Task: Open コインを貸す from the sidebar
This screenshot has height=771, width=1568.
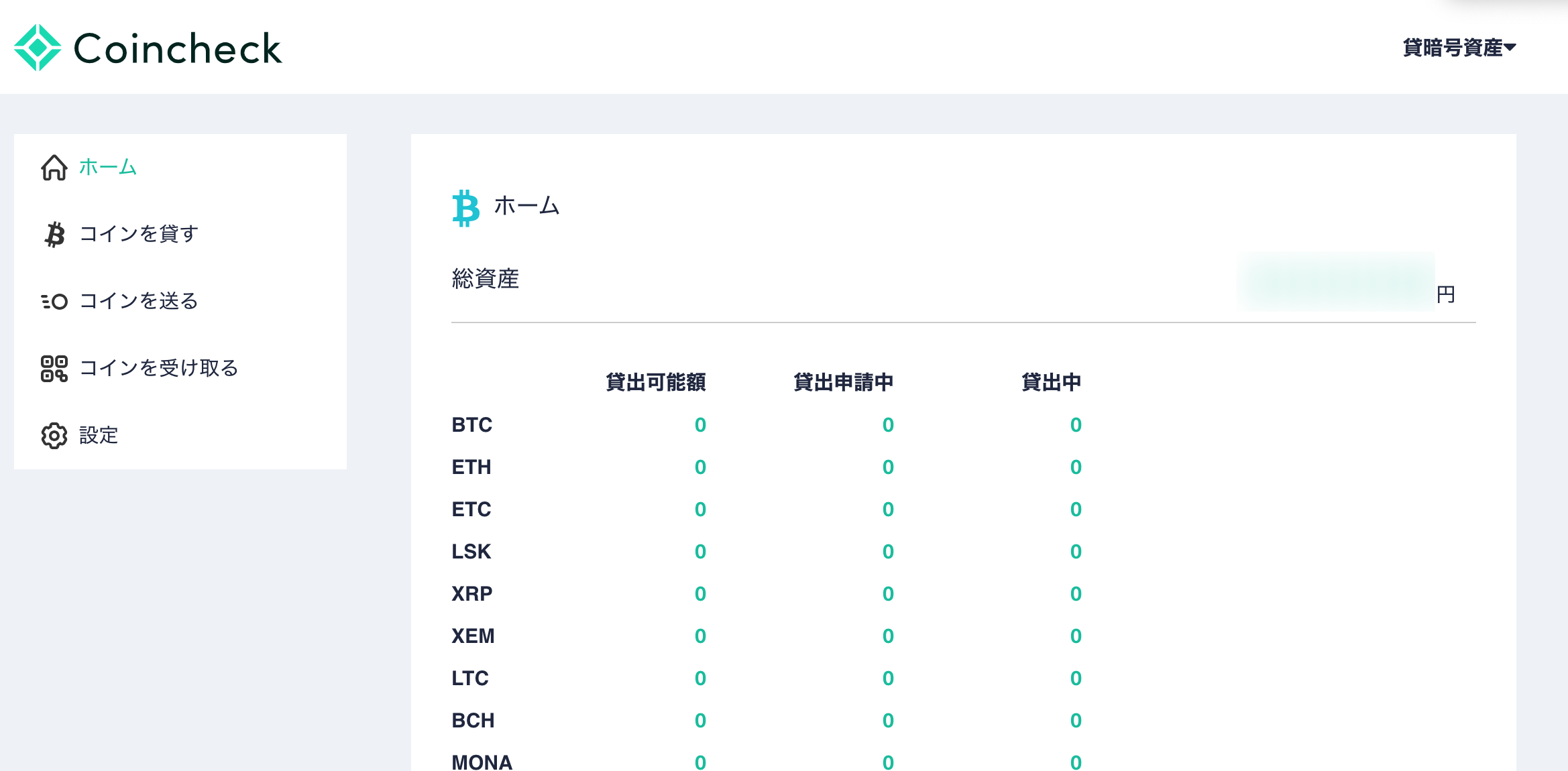Action: 139,234
